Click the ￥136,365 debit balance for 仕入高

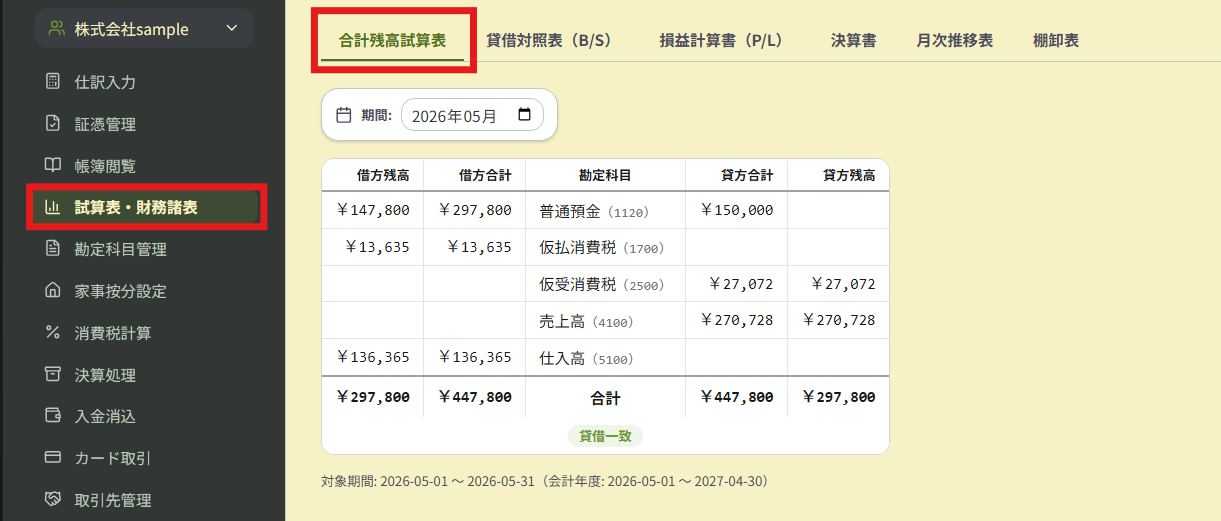[x=372, y=357]
